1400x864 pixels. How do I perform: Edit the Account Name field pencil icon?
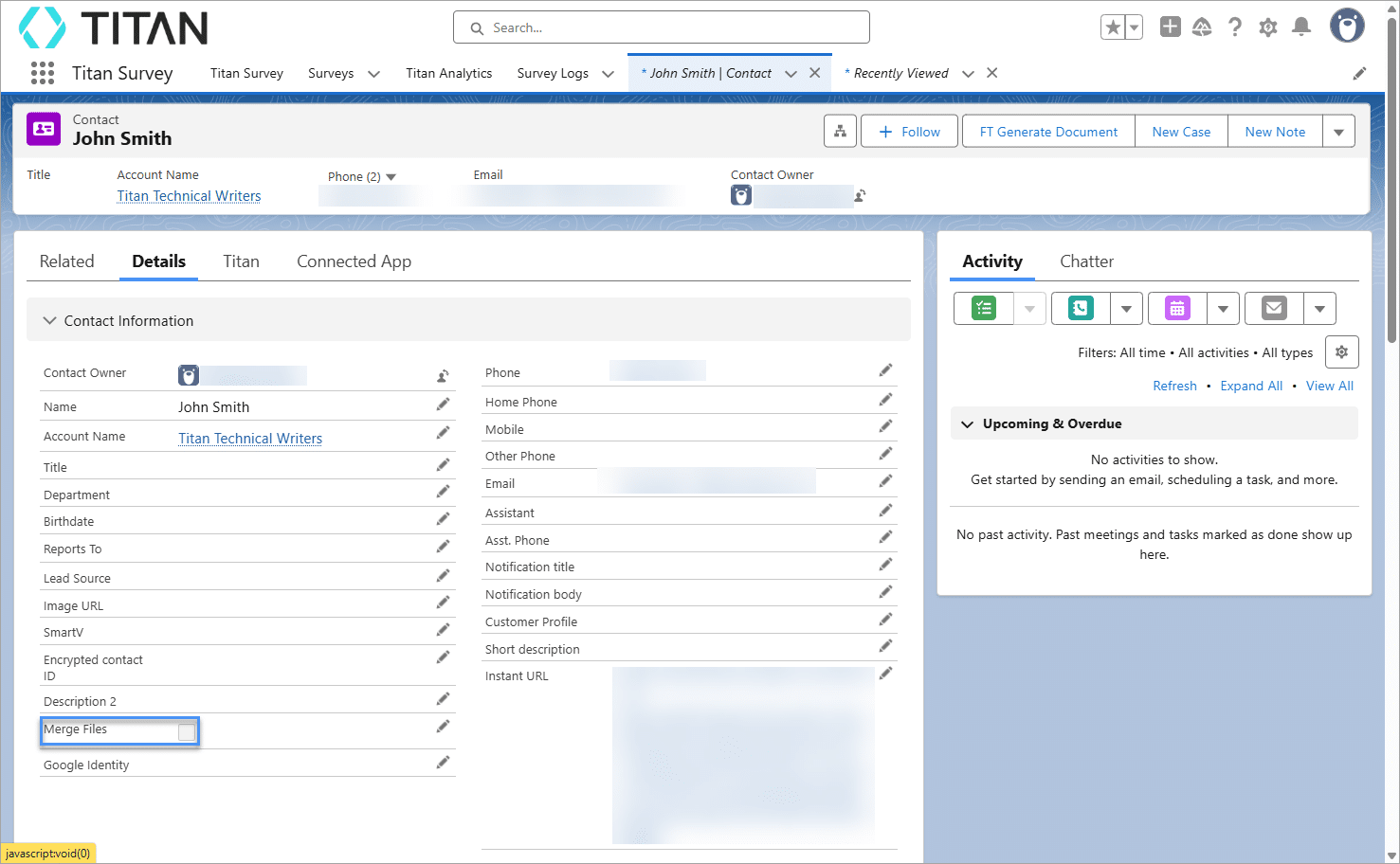(443, 433)
